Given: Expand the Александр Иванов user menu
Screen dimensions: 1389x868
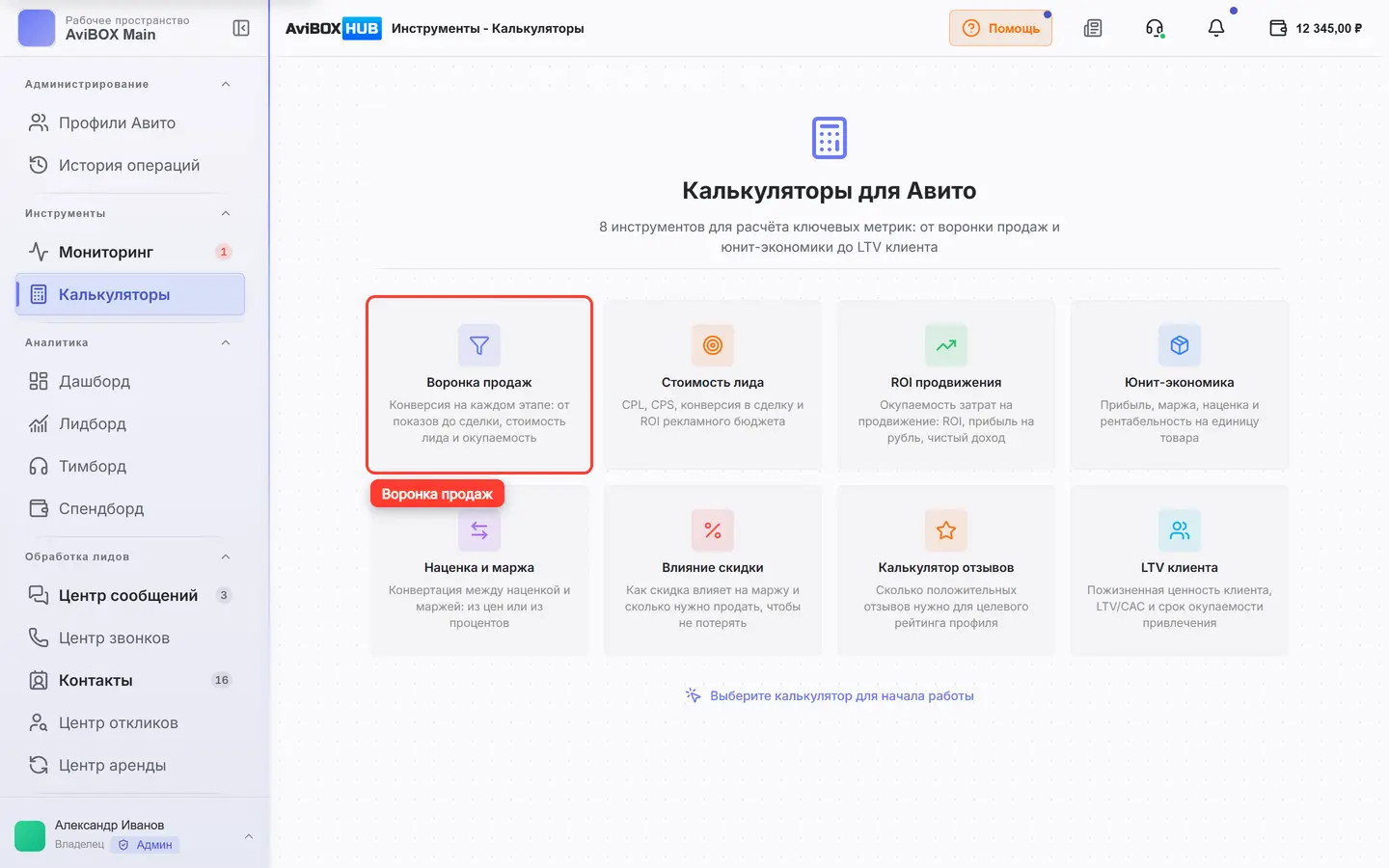Looking at the screenshot, I should 249,836.
